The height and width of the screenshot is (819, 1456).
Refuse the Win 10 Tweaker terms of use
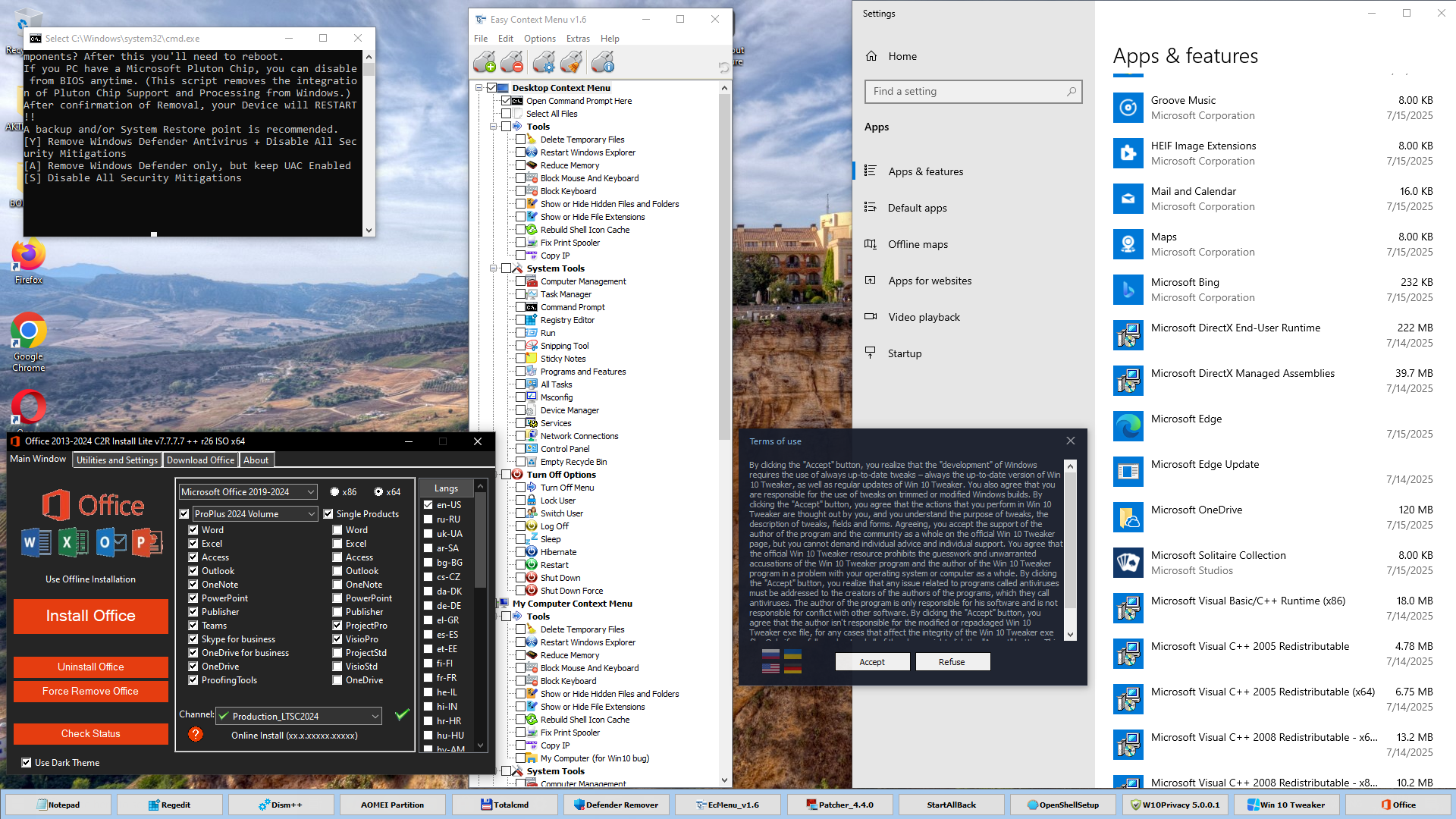(952, 662)
